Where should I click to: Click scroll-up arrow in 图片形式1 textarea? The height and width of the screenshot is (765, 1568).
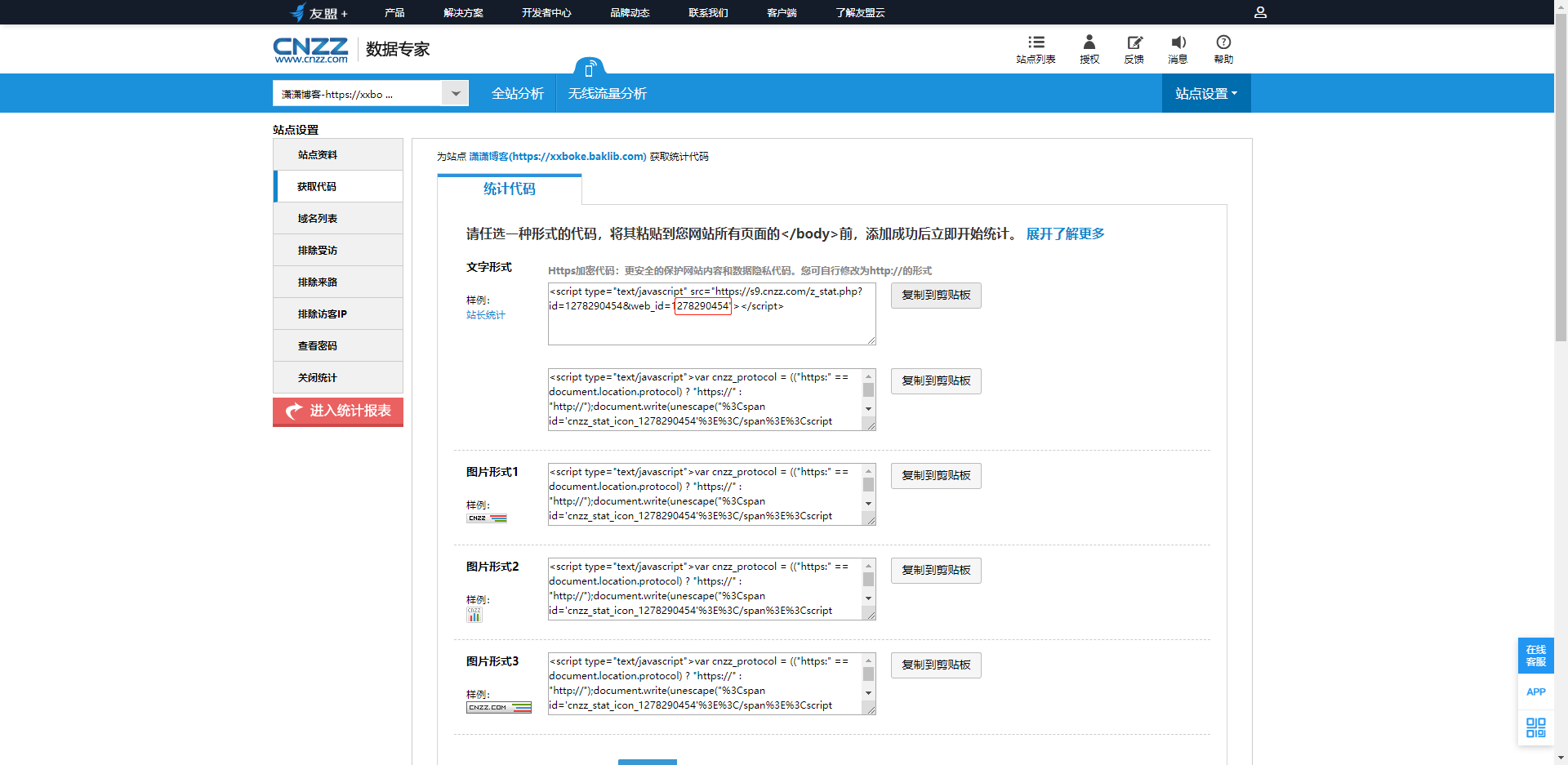click(868, 471)
